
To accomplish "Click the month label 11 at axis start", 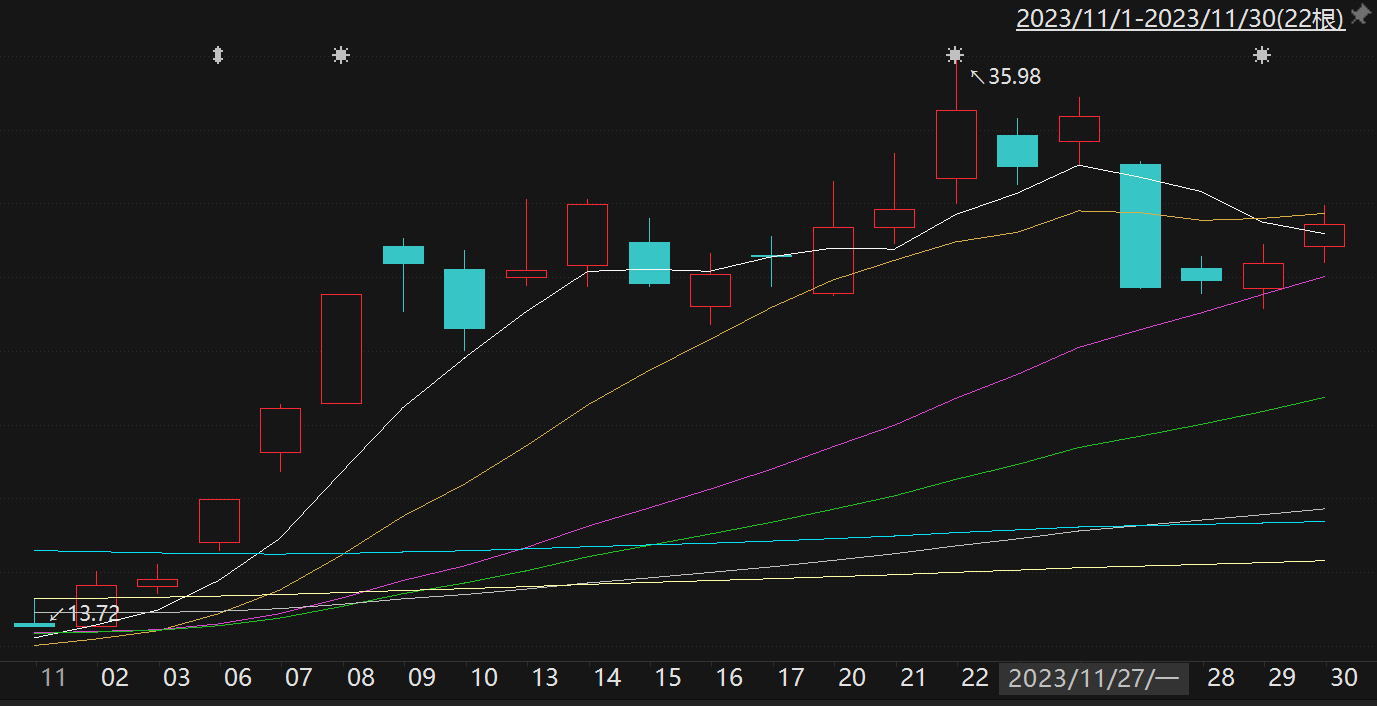I will [53, 678].
